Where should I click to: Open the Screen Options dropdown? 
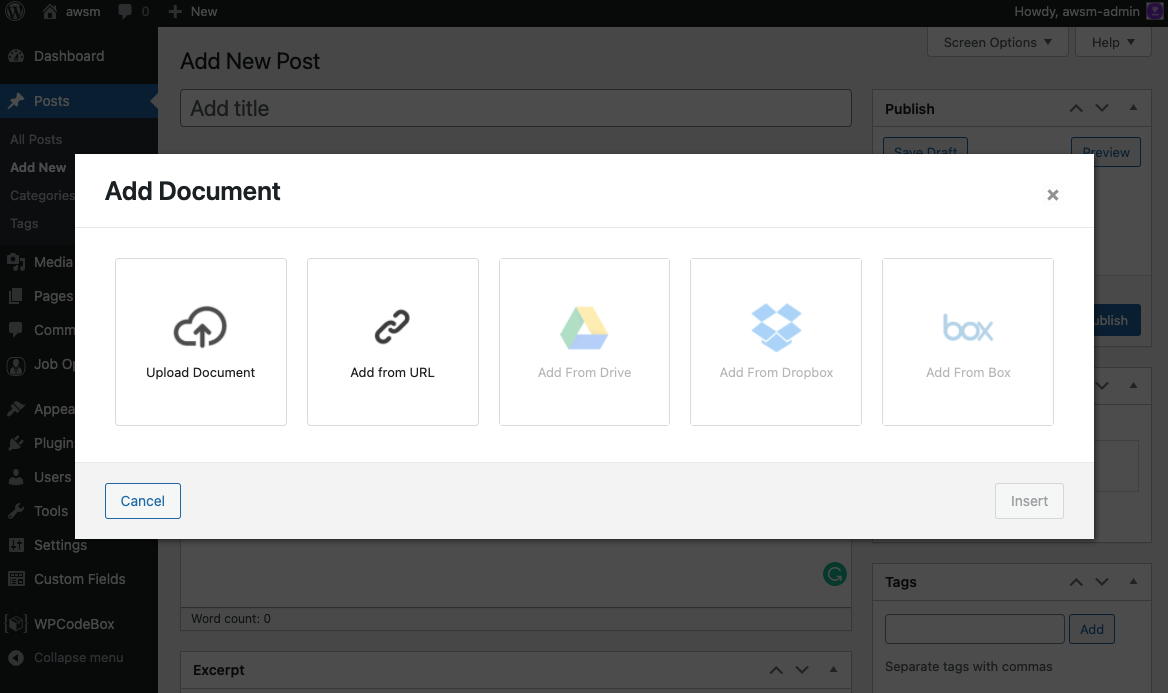[996, 42]
